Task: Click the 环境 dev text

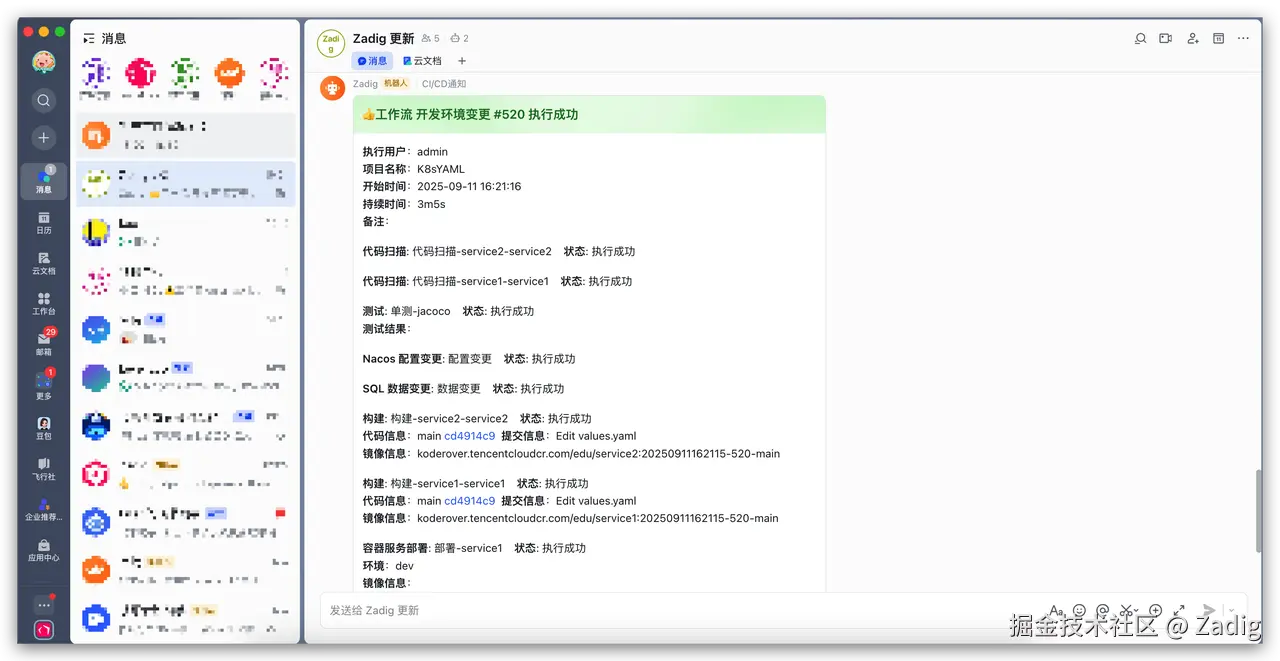Action: [388, 566]
